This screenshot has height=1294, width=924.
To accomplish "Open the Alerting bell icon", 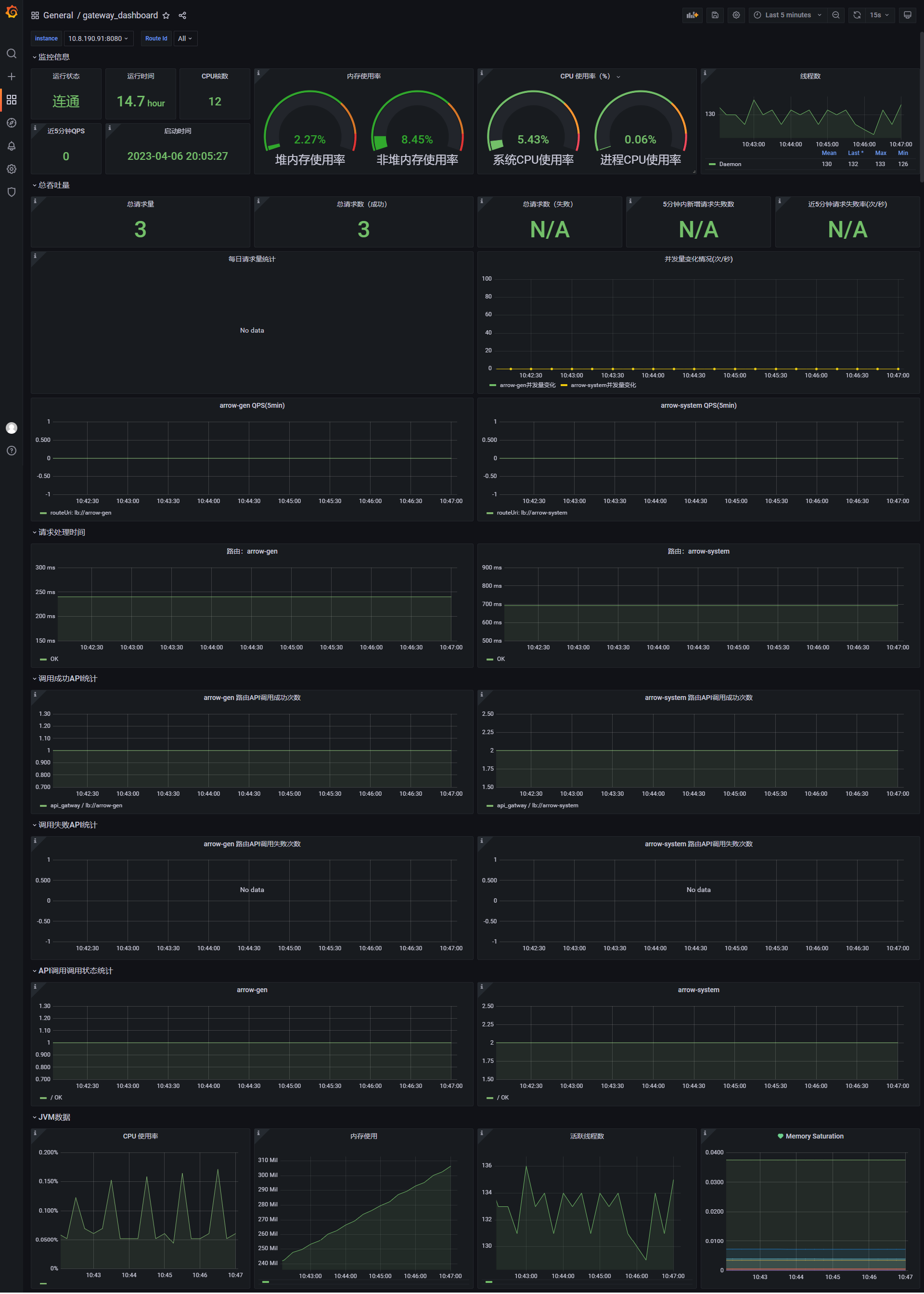I will point(12,146).
